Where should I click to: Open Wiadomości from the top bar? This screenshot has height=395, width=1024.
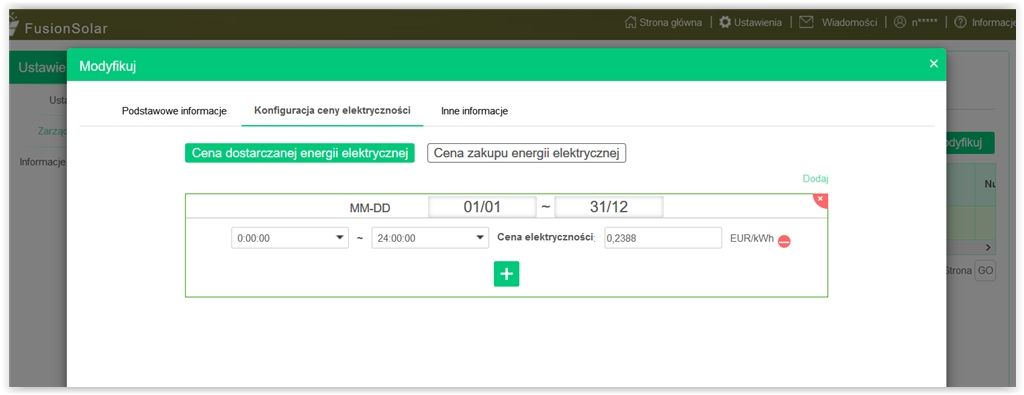(x=849, y=22)
